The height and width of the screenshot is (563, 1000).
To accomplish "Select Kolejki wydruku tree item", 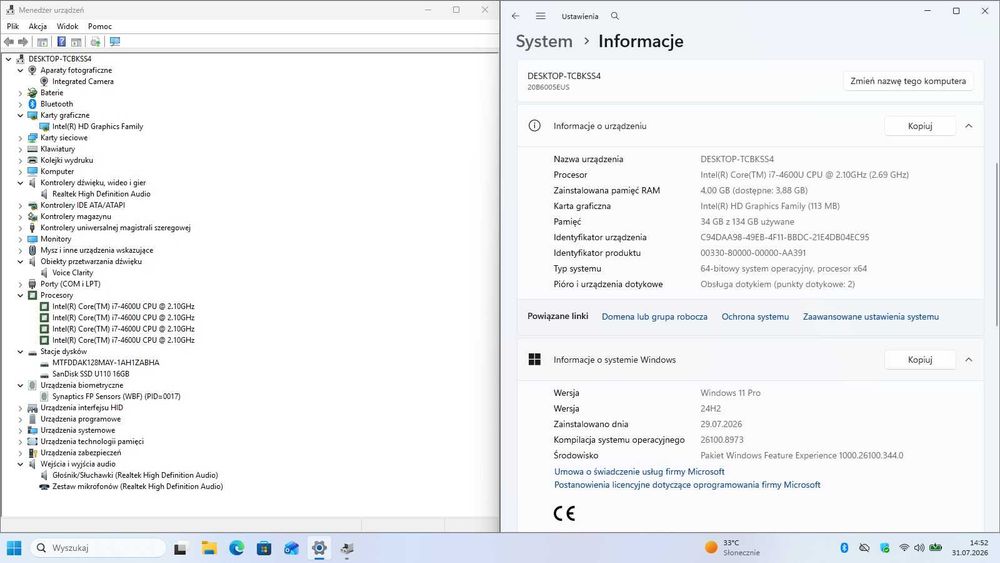I will 66,161.
